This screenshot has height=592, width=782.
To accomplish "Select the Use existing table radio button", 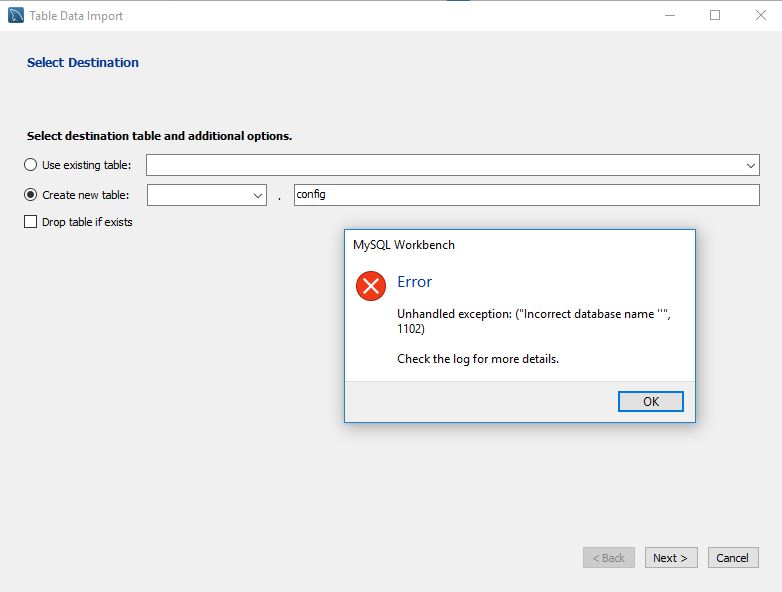I will (x=30, y=165).
